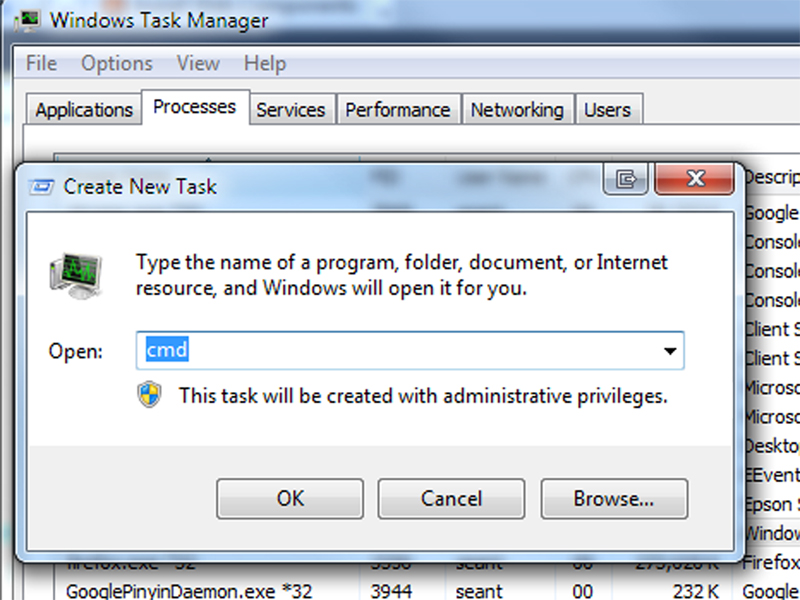Click the administrative privileges shield icon
The height and width of the screenshot is (600, 800).
coord(149,395)
